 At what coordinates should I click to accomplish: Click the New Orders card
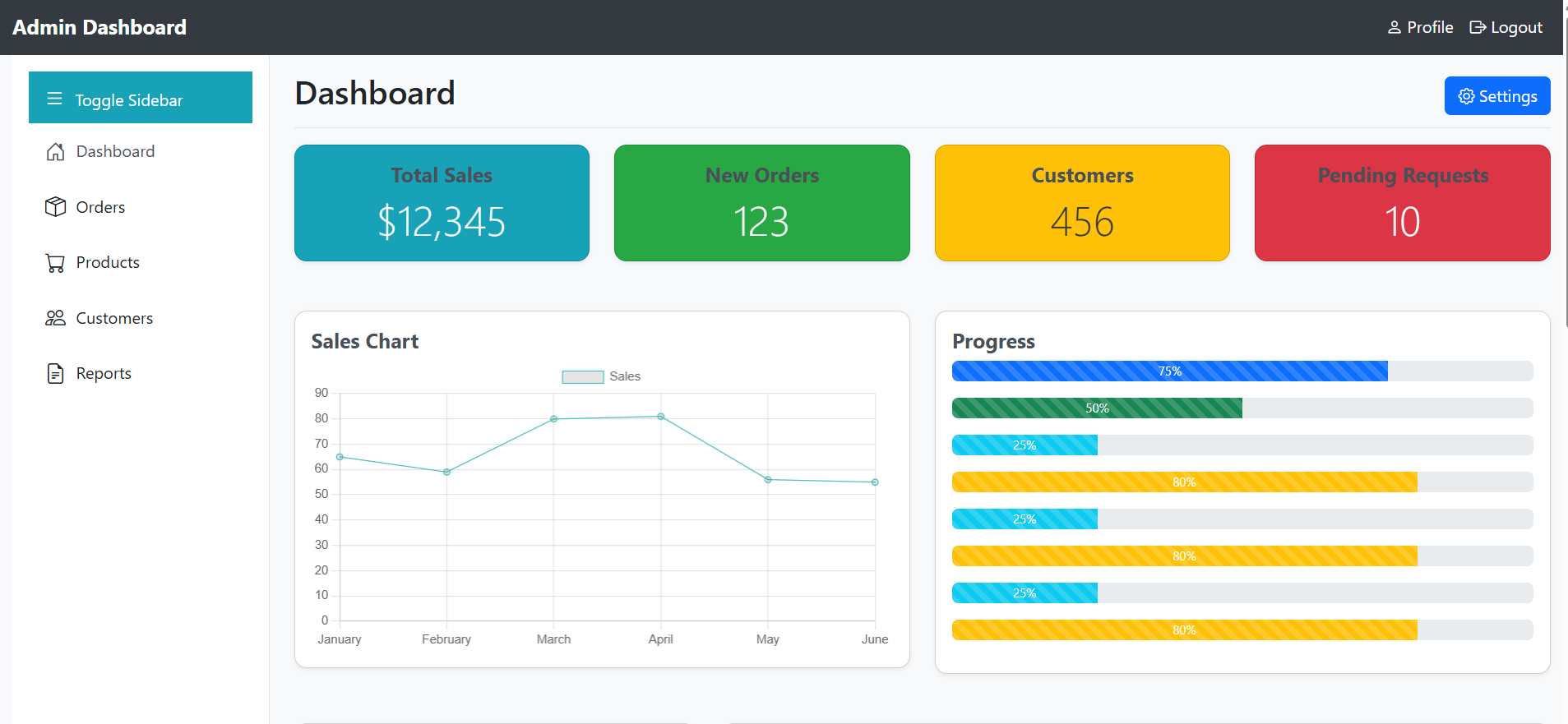[x=762, y=203]
